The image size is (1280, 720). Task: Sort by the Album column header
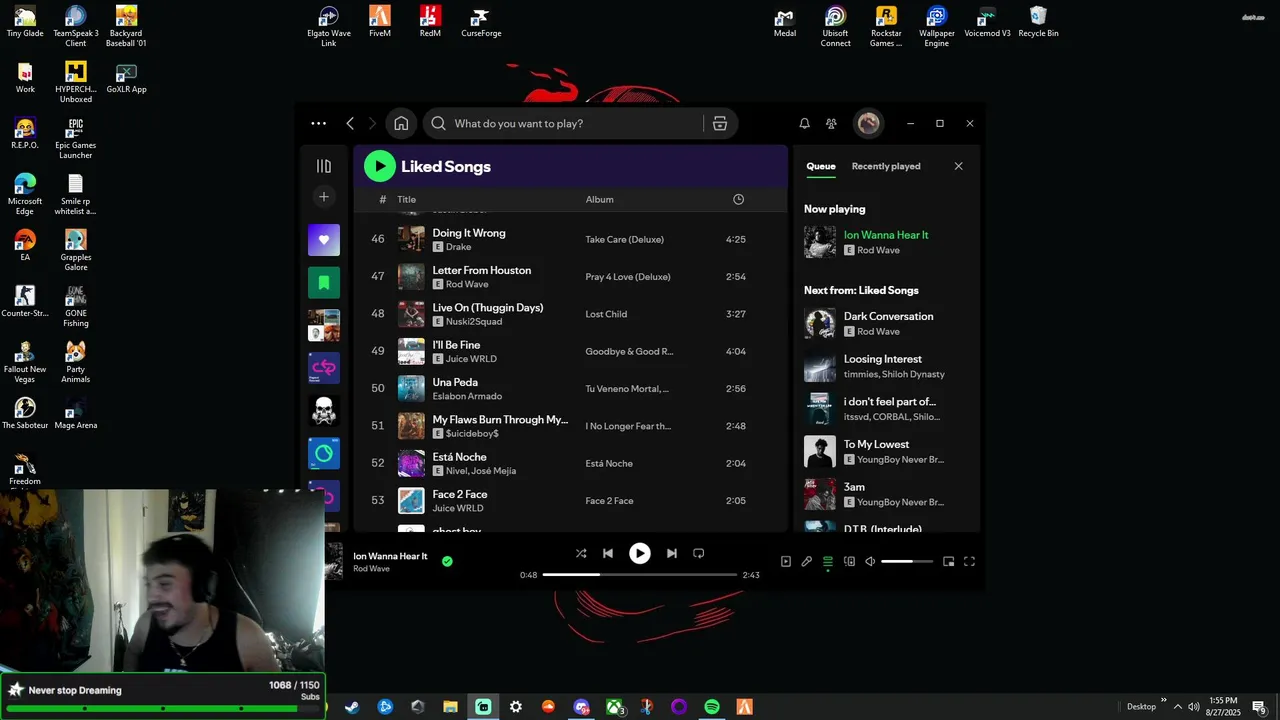pos(600,199)
